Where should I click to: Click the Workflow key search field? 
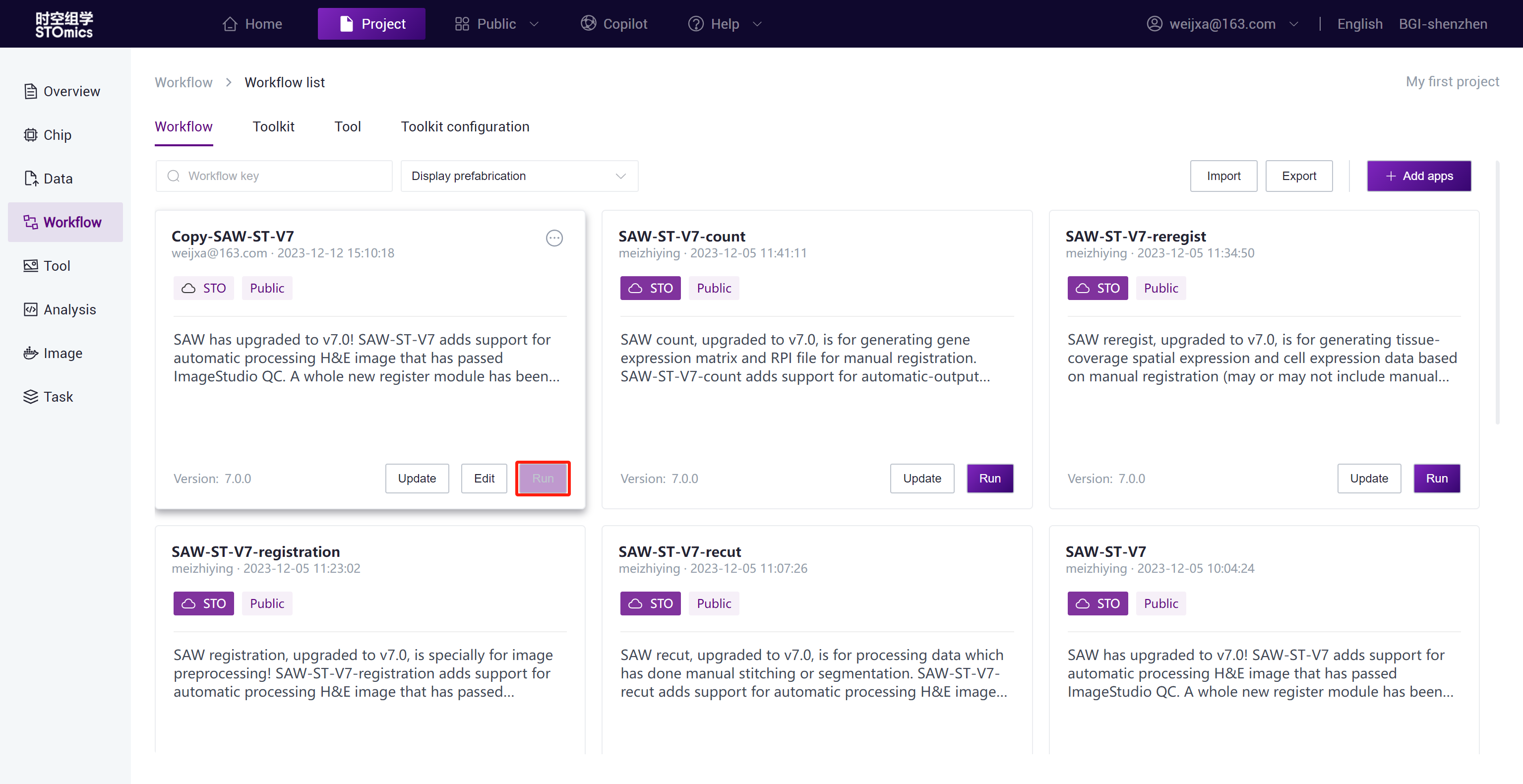[274, 176]
